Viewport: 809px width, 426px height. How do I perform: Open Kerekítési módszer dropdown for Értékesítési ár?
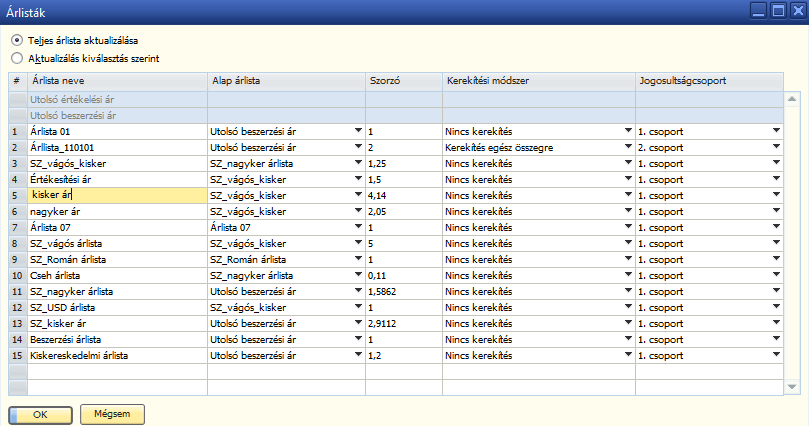coord(628,179)
